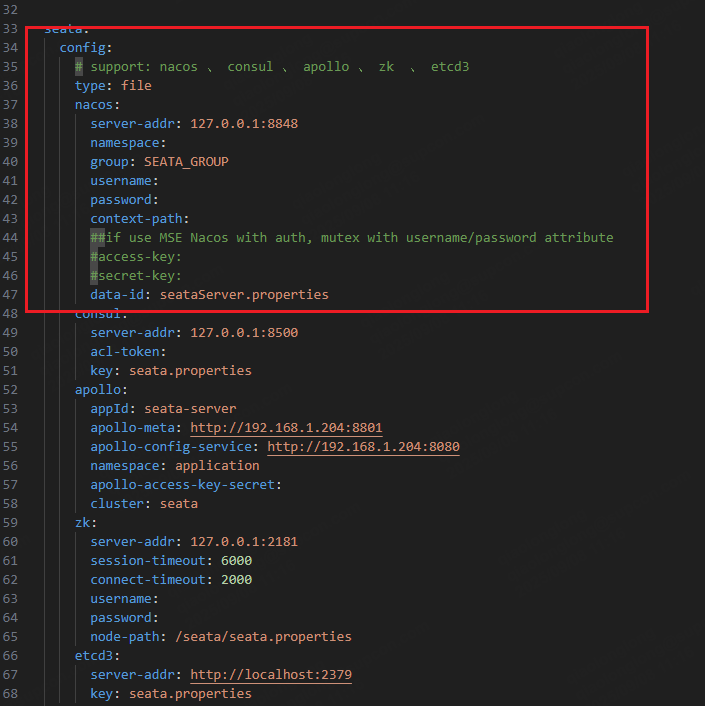The height and width of the screenshot is (706, 705).
Task: Open the apollo-config-service link http://192.168.1.204:8080
Action: coord(363,447)
